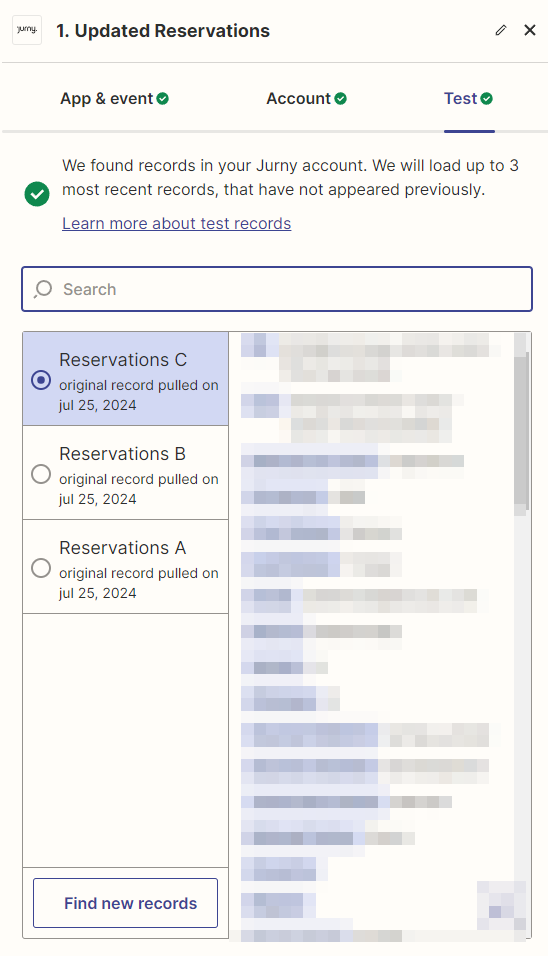Click the 1. Updated Reservations step title
The width and height of the screenshot is (548, 956).
pos(163,30)
